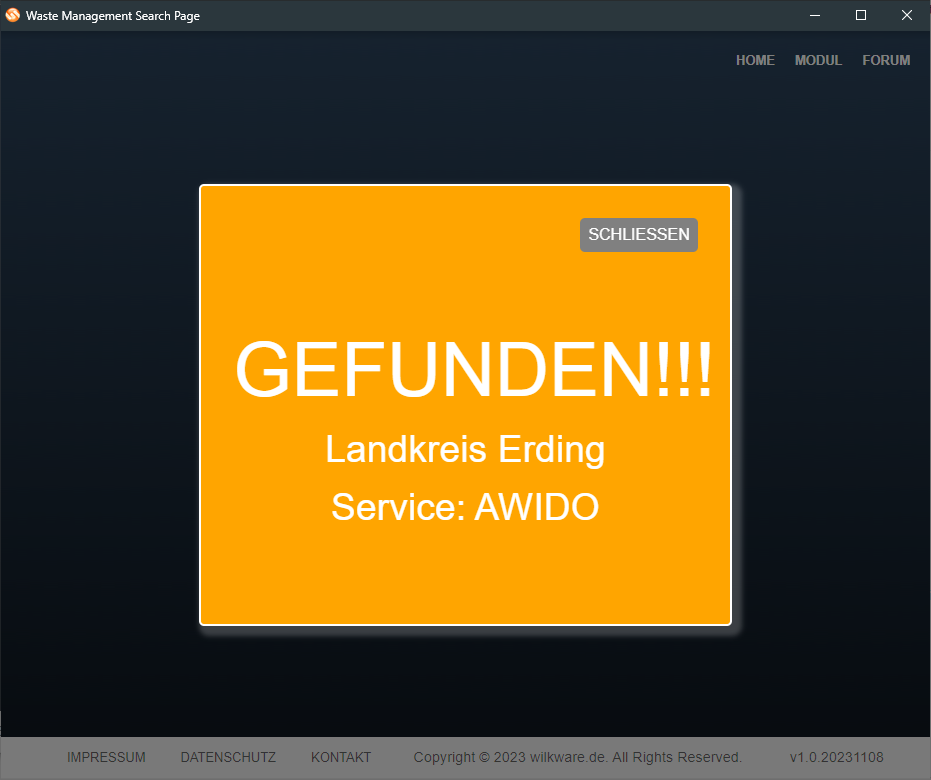Open the FORUM menu link
Viewport: 931px width, 780px height.
tap(886, 61)
